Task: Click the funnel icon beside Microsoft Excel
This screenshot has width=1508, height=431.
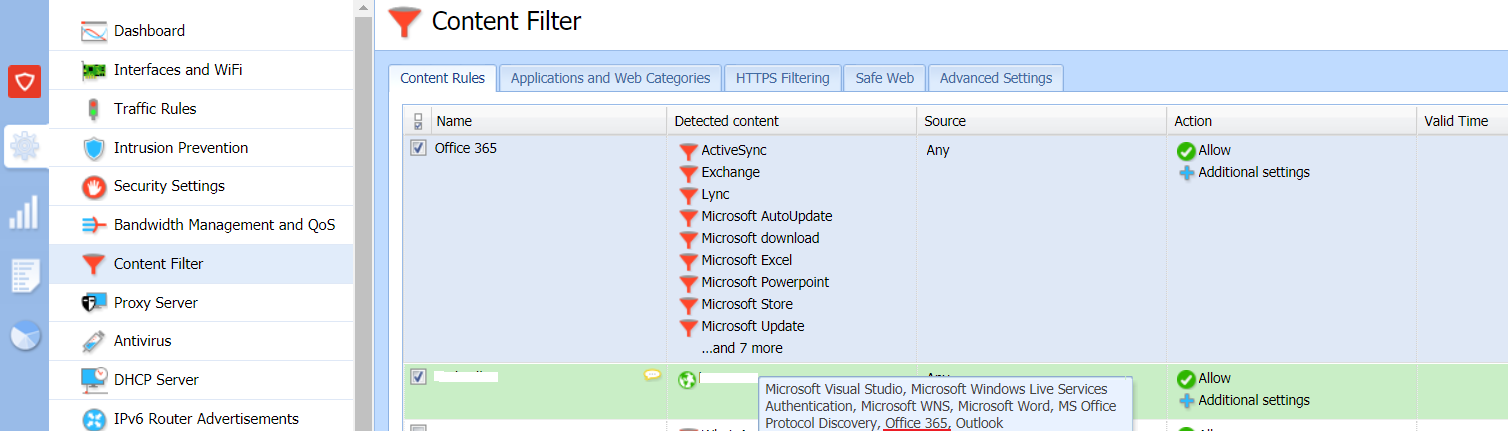Action: (x=688, y=261)
